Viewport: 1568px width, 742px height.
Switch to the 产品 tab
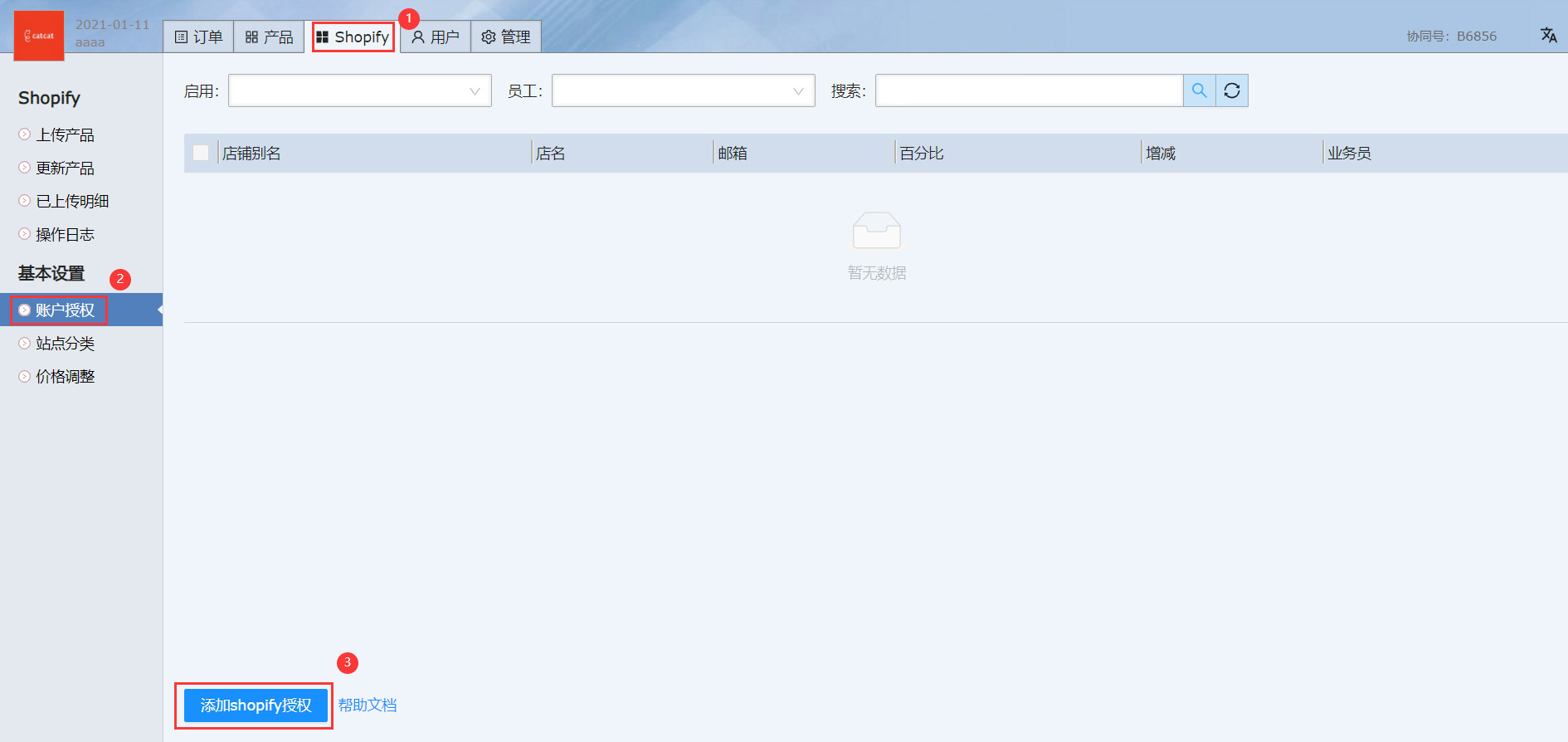pos(269,37)
